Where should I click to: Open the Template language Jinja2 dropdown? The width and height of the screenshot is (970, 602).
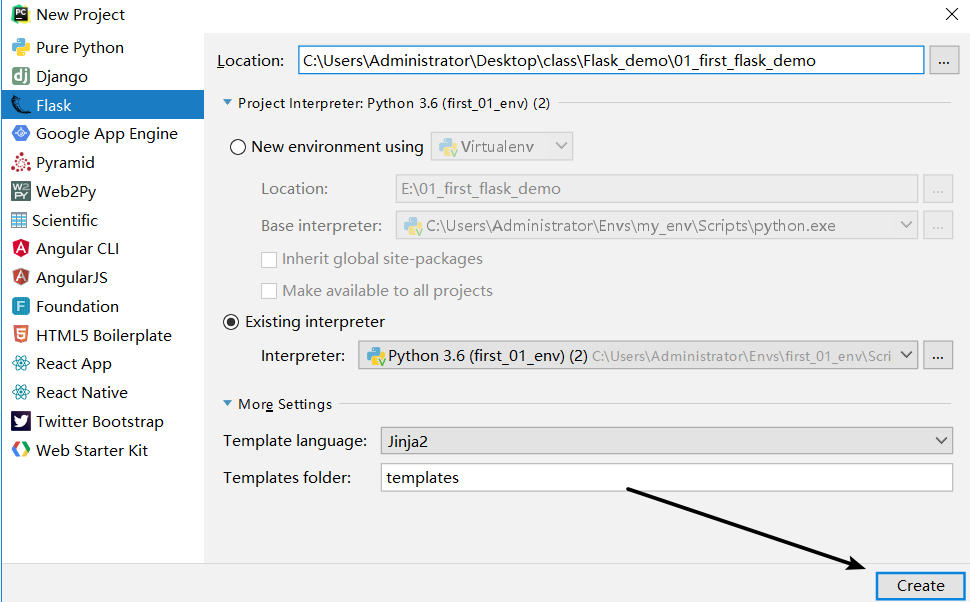click(666, 440)
